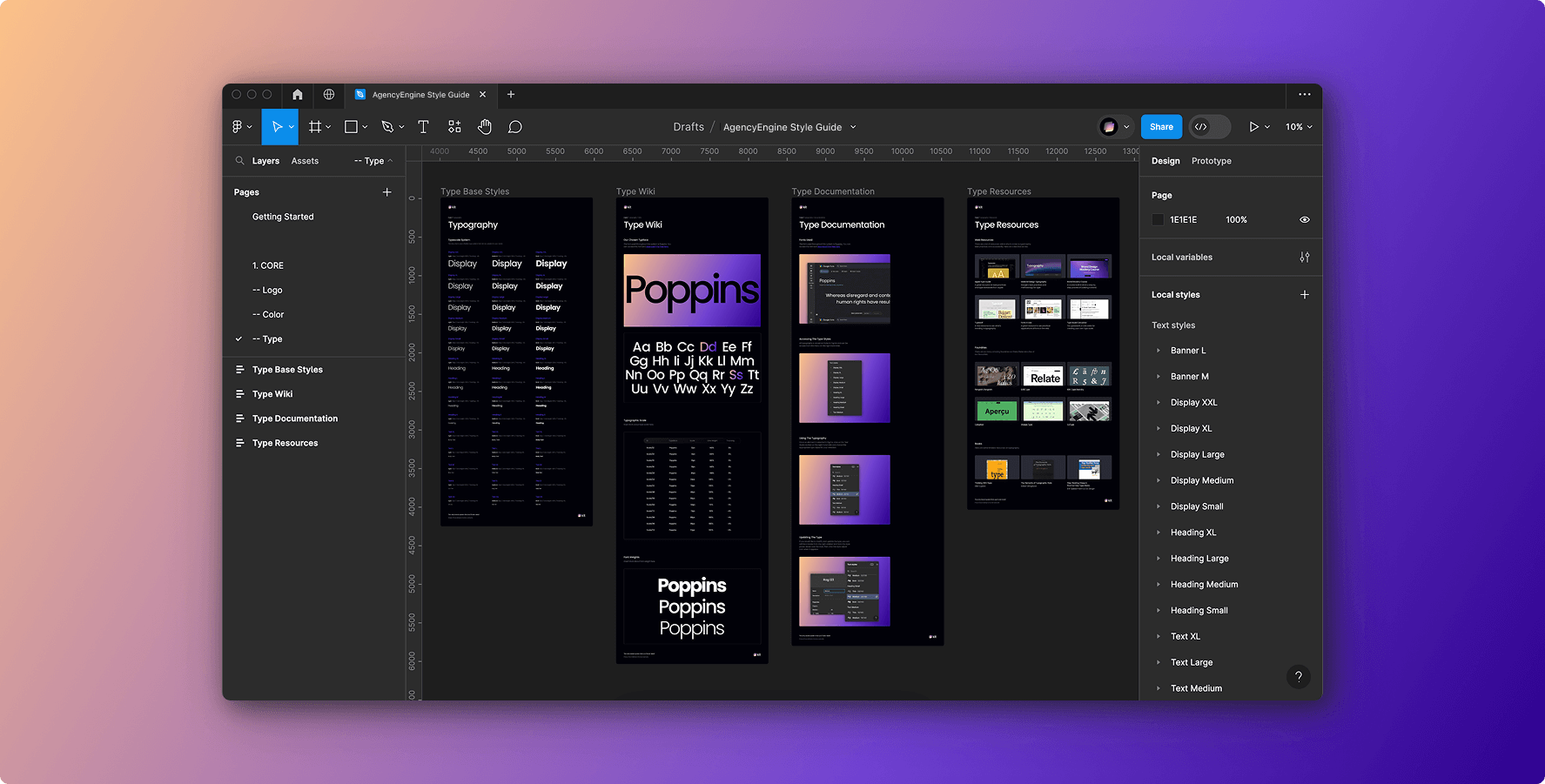Image resolution: width=1545 pixels, height=784 pixels.
Task: Activate the Comment tool
Action: [515, 127]
